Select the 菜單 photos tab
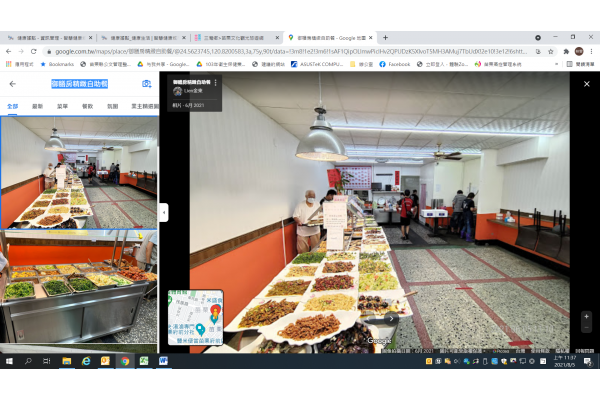600x400 pixels. click(x=62, y=106)
